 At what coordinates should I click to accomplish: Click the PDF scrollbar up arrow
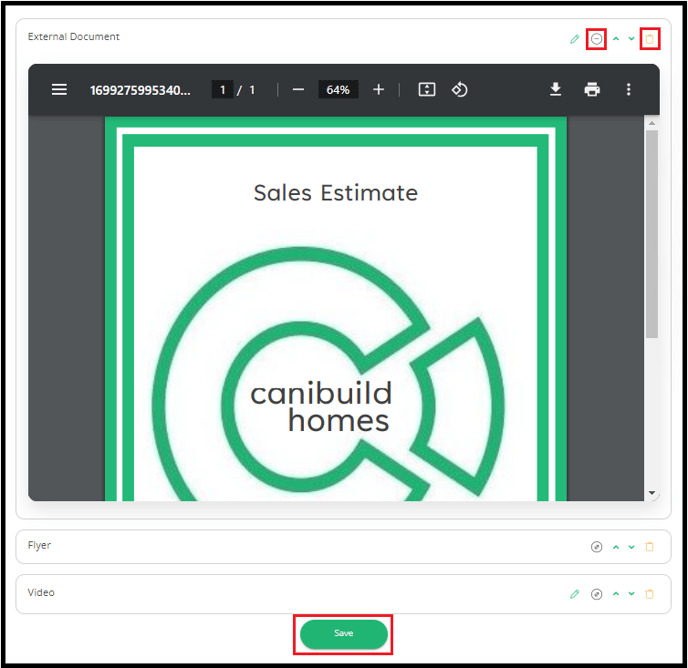tap(652, 123)
